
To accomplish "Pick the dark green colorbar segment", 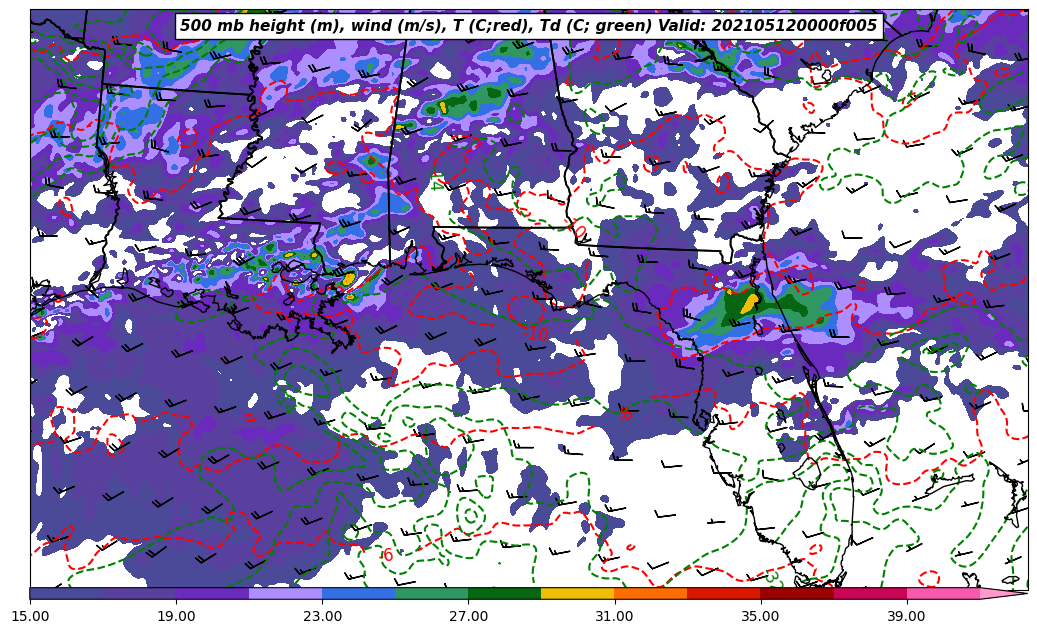I will 504,593.
